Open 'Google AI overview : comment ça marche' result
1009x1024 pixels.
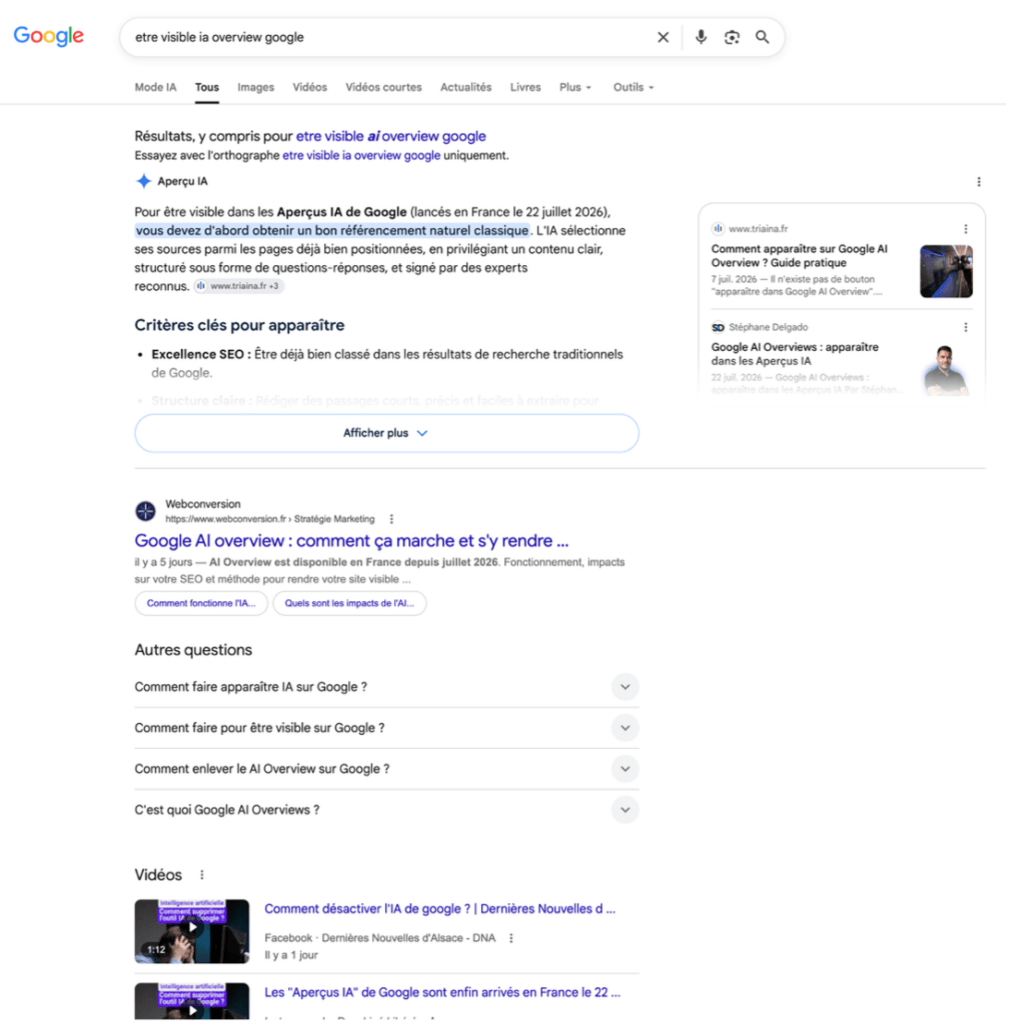tap(353, 541)
